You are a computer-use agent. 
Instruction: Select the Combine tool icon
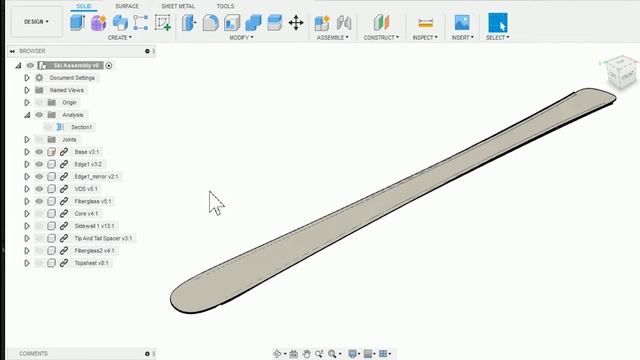pos(253,23)
